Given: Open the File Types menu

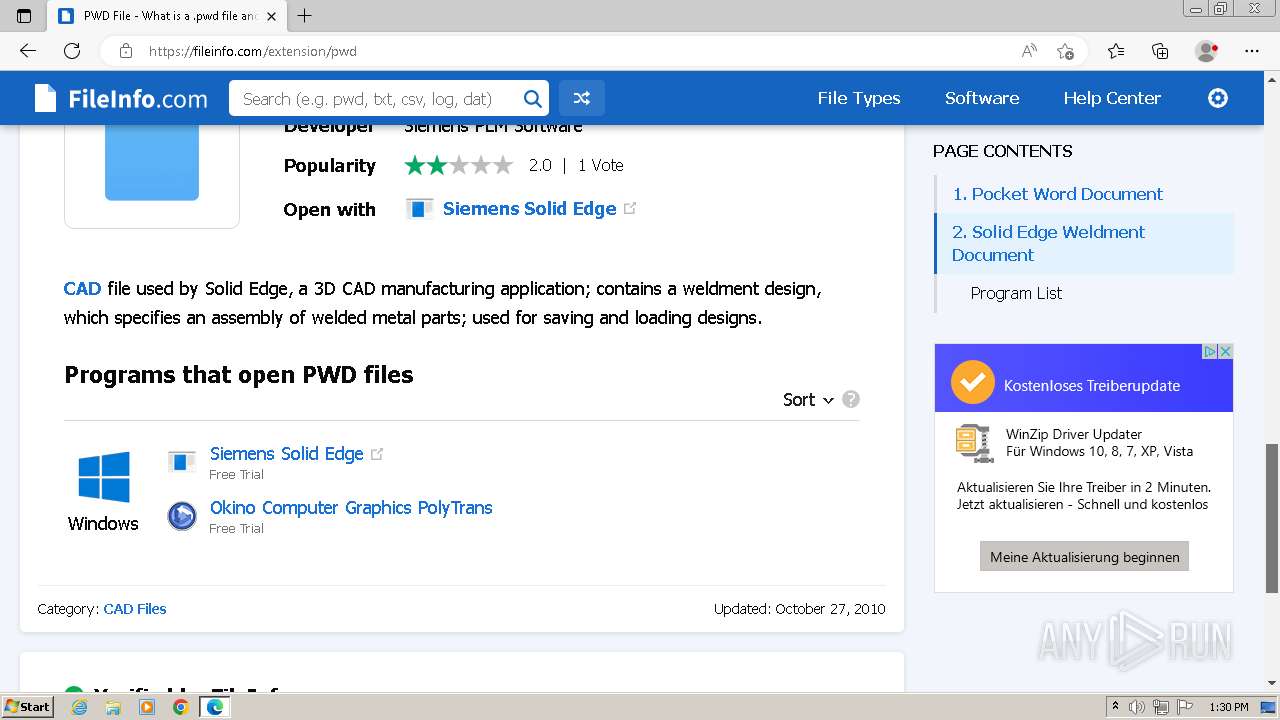Looking at the screenshot, I should click(859, 98).
